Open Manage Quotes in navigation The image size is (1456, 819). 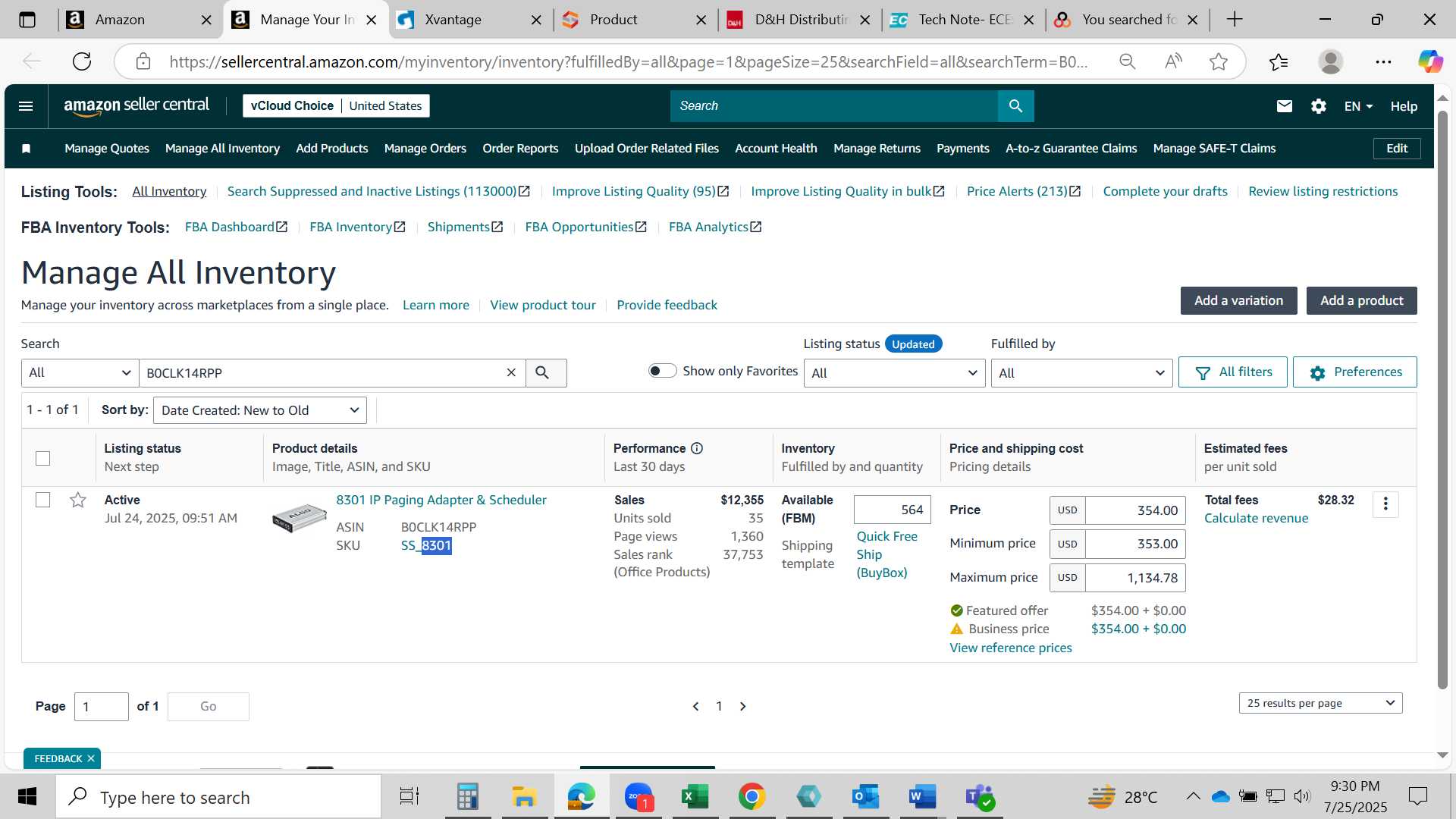(x=107, y=149)
